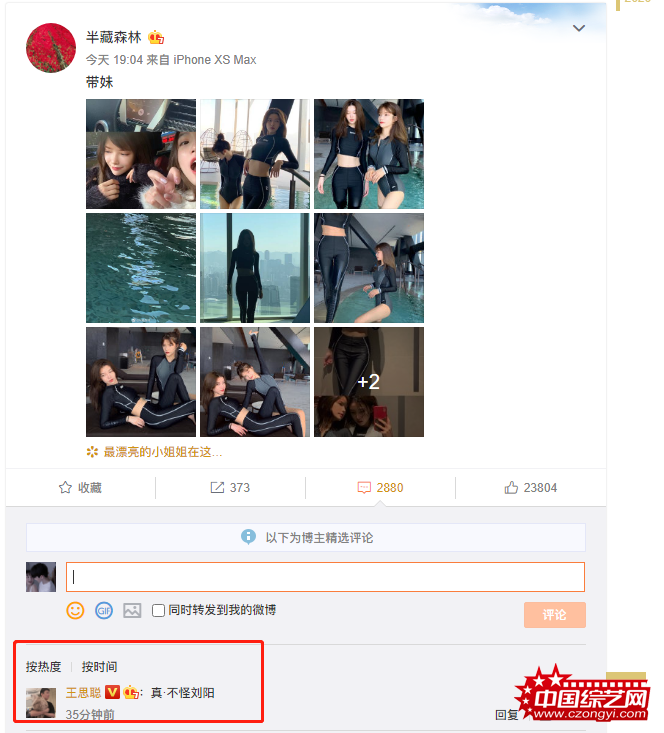The height and width of the screenshot is (733, 664).
Task: Open the 最漂亮的小姐姐在这 topic link
Action: (163, 452)
